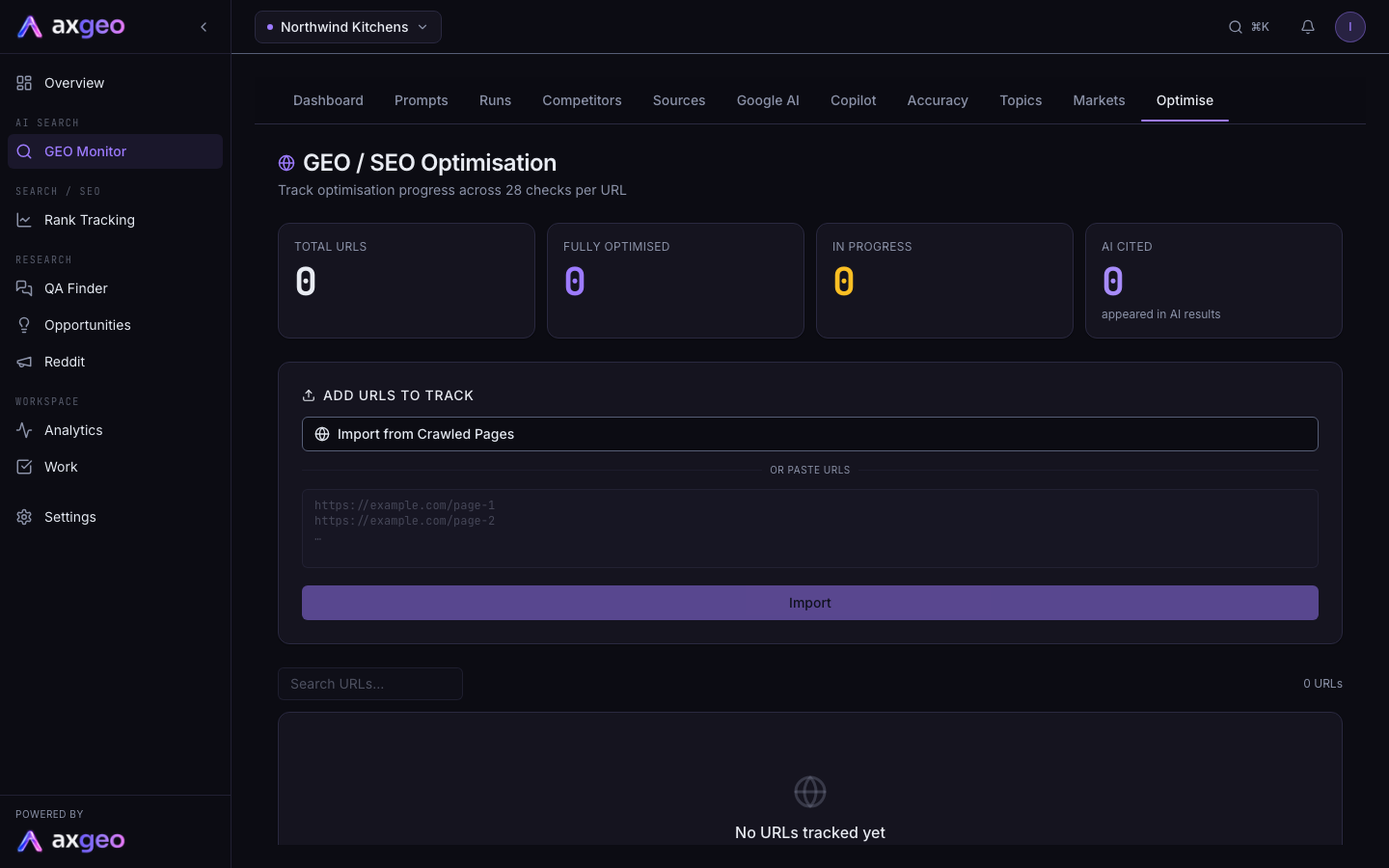Go to the Topics tab
Image resolution: width=1389 pixels, height=868 pixels.
click(1021, 100)
